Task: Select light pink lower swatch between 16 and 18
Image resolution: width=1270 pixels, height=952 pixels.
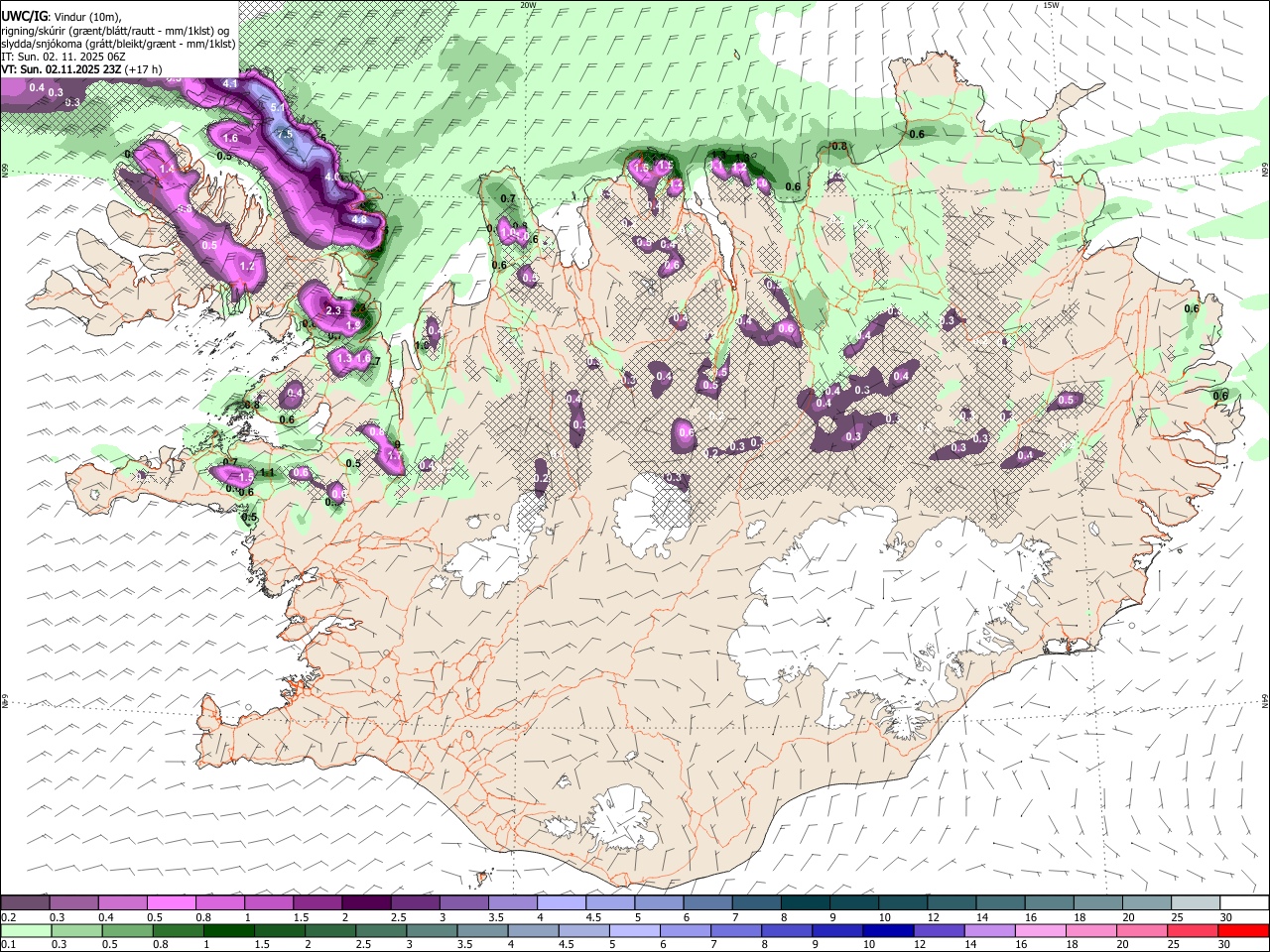Action: point(1040,930)
